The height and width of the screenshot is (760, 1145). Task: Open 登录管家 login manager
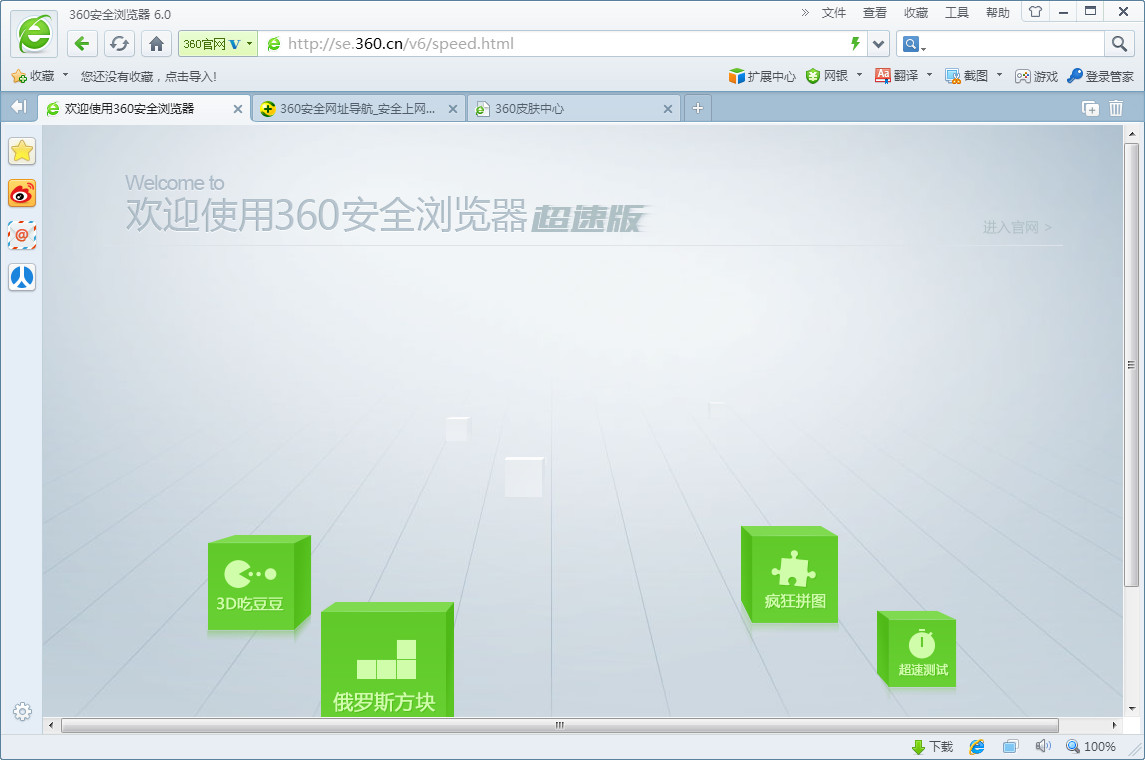click(x=1100, y=76)
